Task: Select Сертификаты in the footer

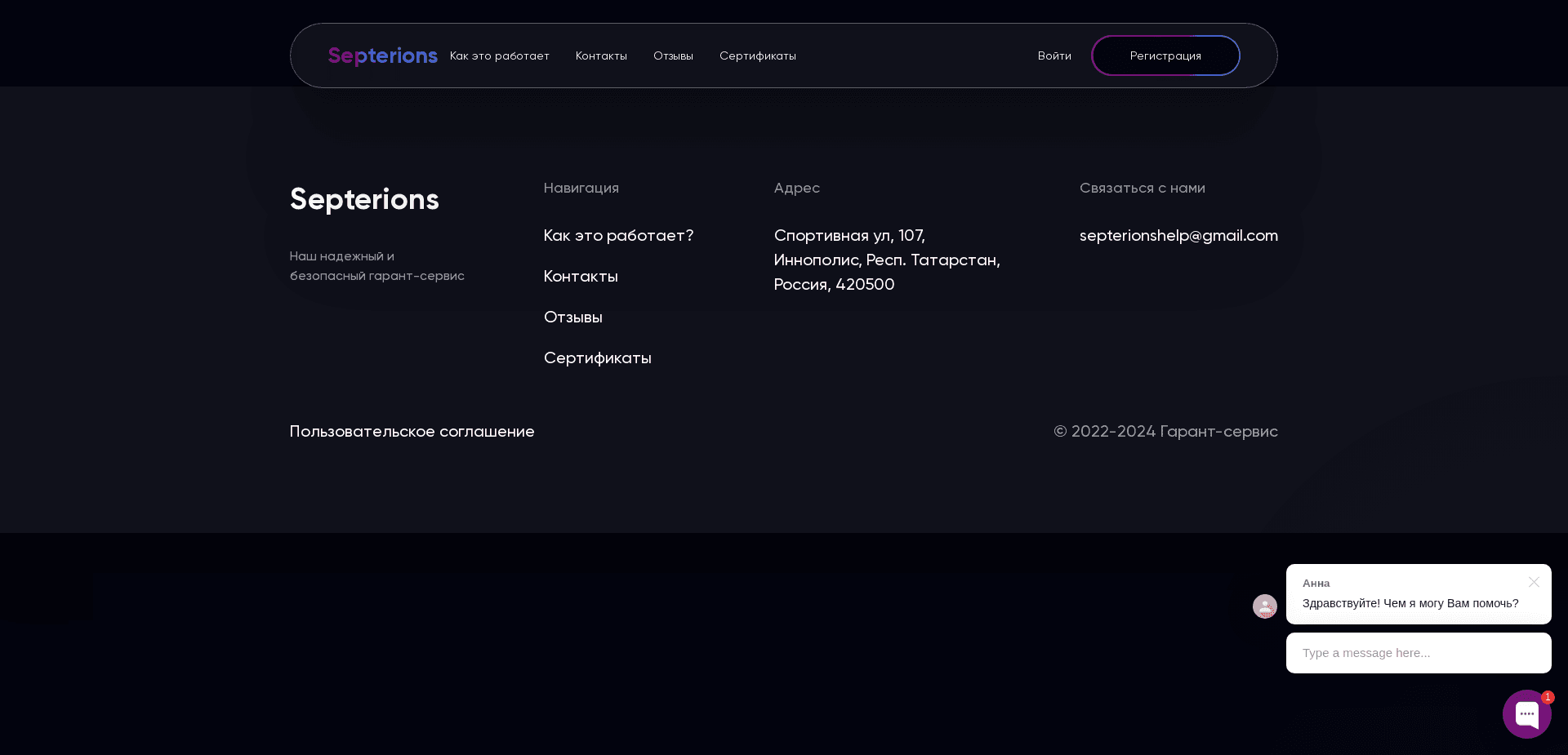Action: pos(597,358)
